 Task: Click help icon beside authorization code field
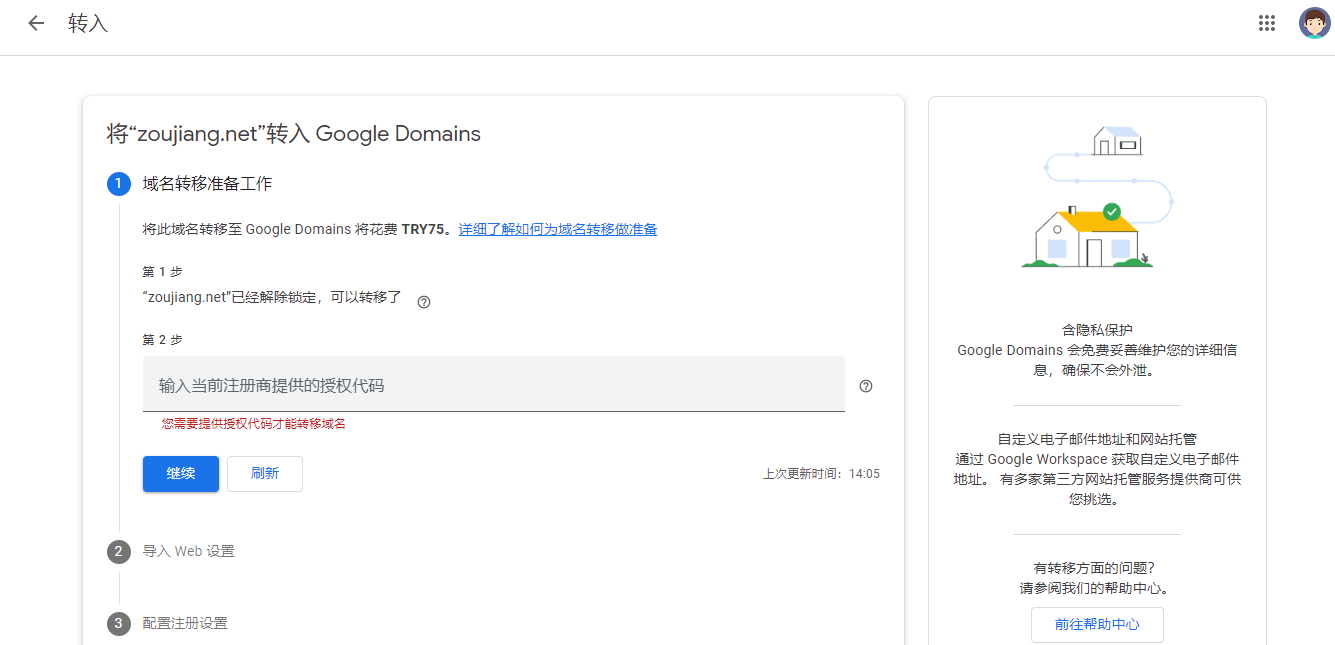pos(866,386)
